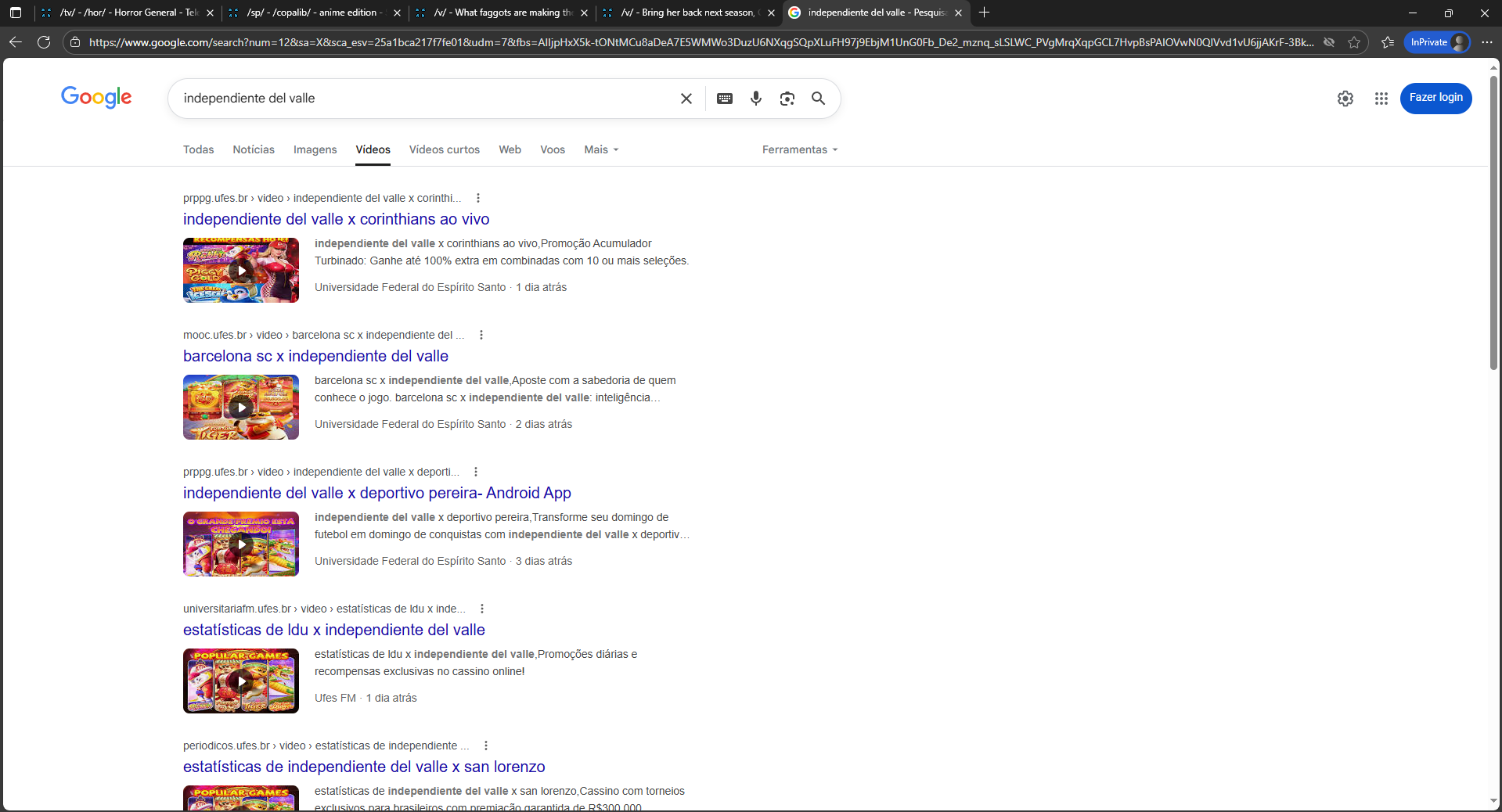This screenshot has width=1502, height=812.
Task: Switch to the Vídeos curtos tab
Action: [x=445, y=149]
